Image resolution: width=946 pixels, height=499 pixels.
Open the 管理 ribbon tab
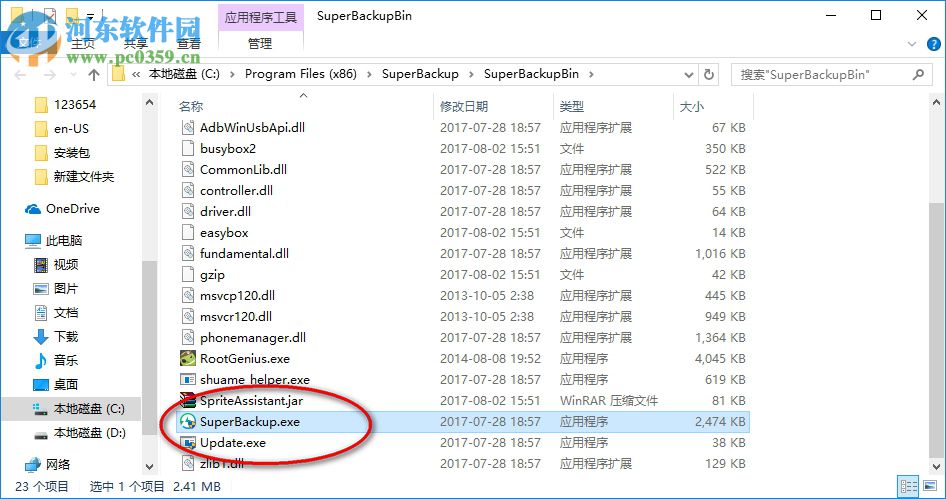(x=260, y=43)
